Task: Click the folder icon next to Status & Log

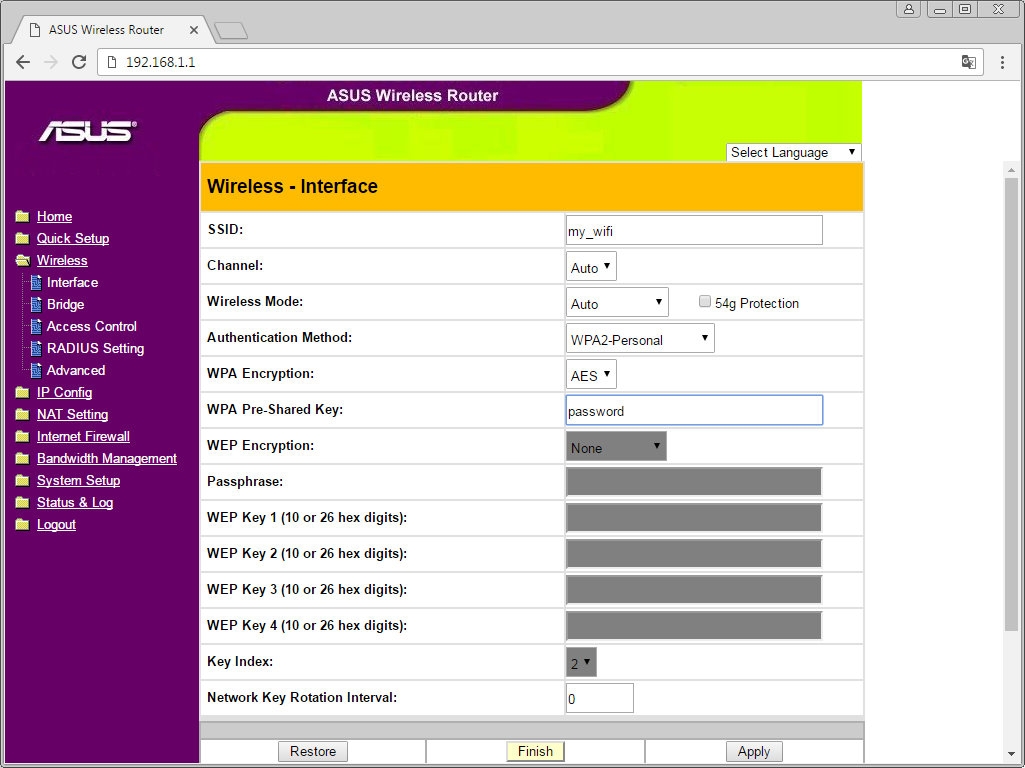Action: [22, 503]
